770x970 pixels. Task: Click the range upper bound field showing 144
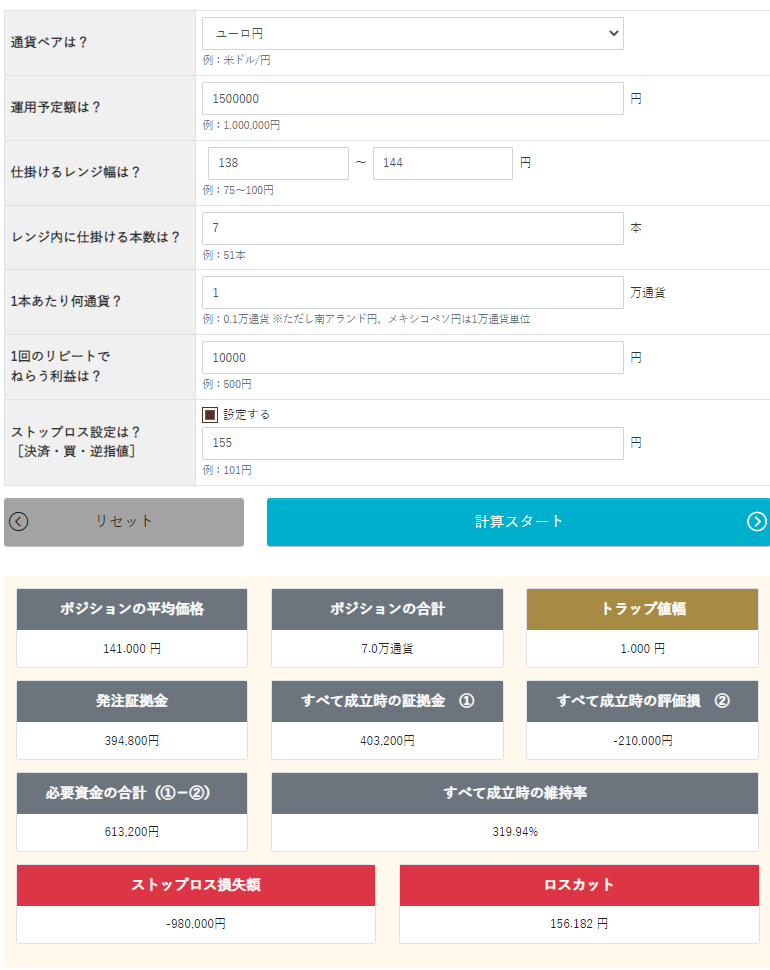pyautogui.click(x=443, y=163)
